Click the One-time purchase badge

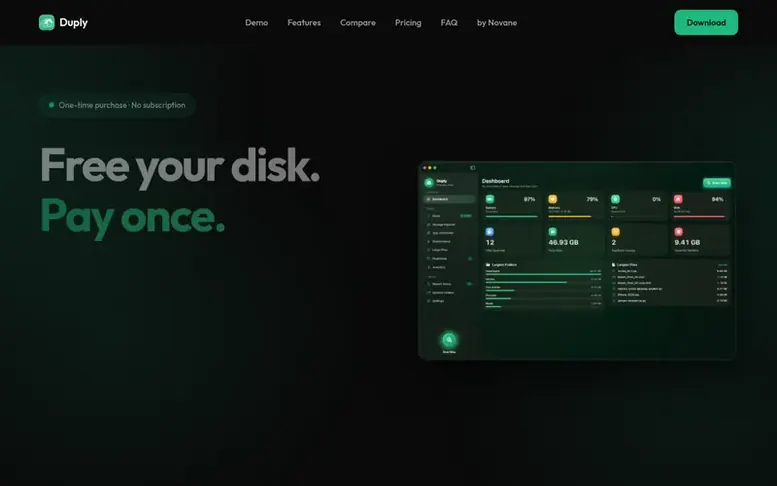click(x=117, y=105)
